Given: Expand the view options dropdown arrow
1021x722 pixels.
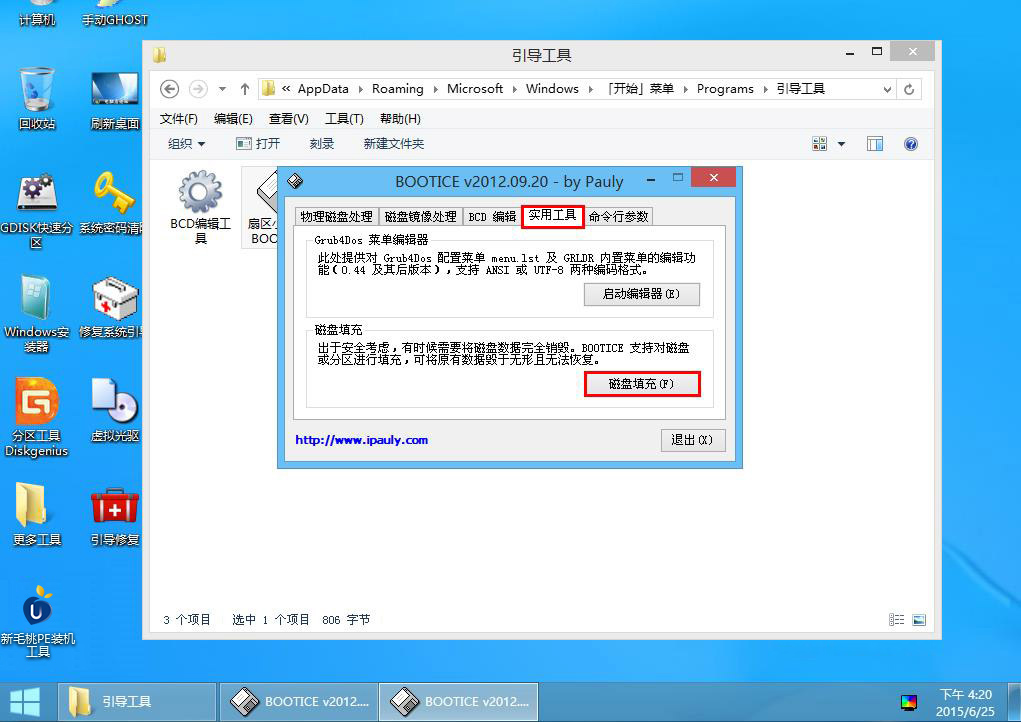Looking at the screenshot, I should coord(841,144).
